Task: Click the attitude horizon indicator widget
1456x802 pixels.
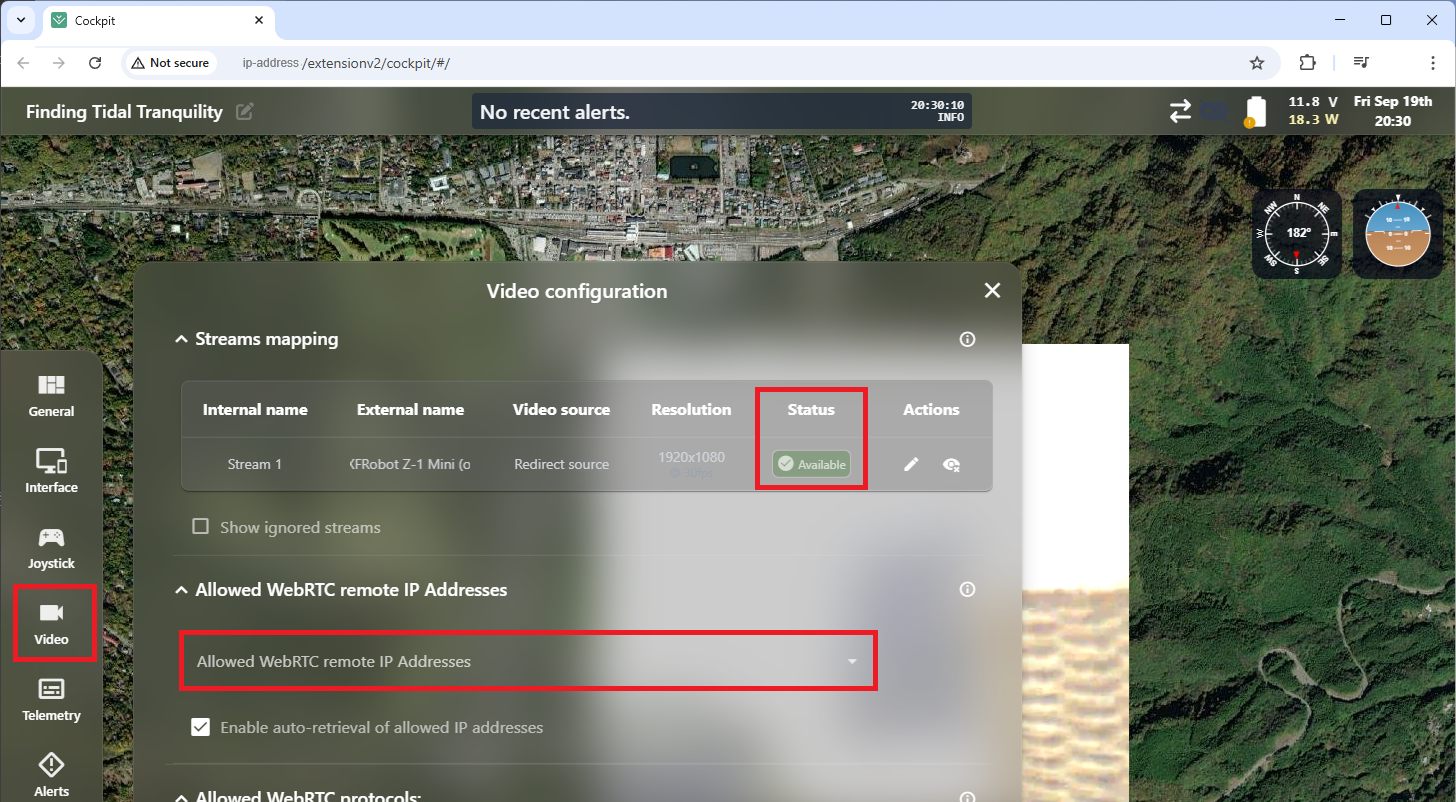Action: pyautogui.click(x=1397, y=233)
